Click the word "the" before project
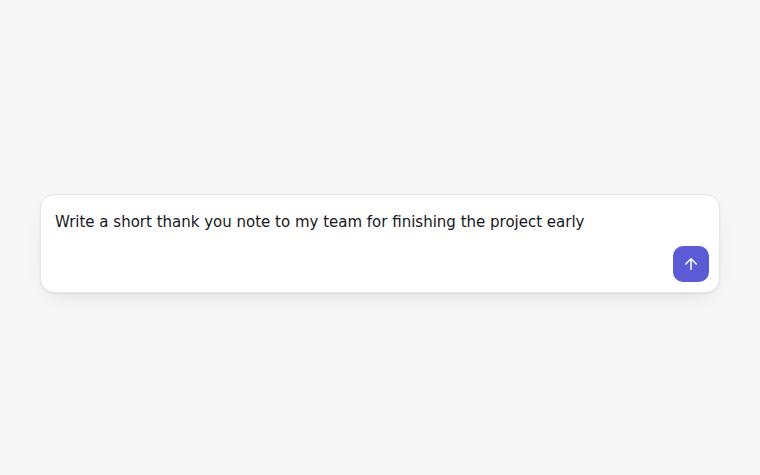Image resolution: width=760 pixels, height=475 pixels. pyautogui.click(x=473, y=222)
